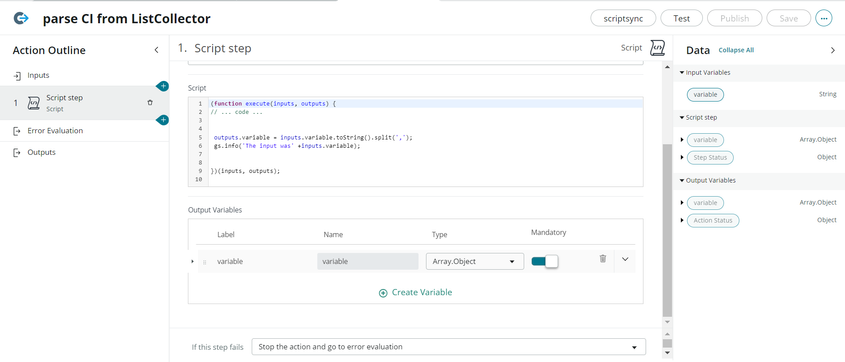This screenshot has height=362, width=845.
Task: Click the Flow Designer back arrow logo
Action: (x=20, y=19)
